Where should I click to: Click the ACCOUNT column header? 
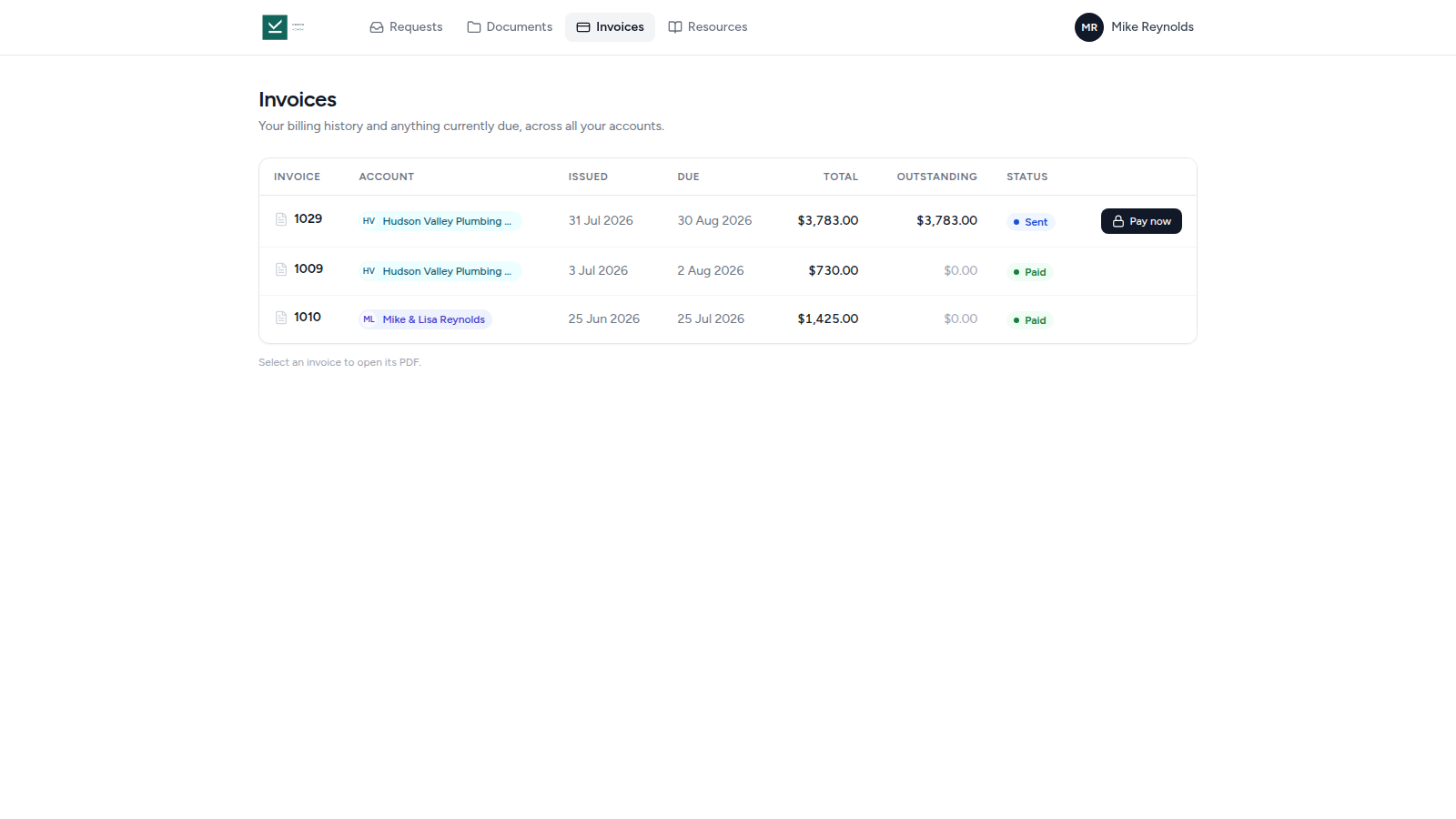pos(387,177)
